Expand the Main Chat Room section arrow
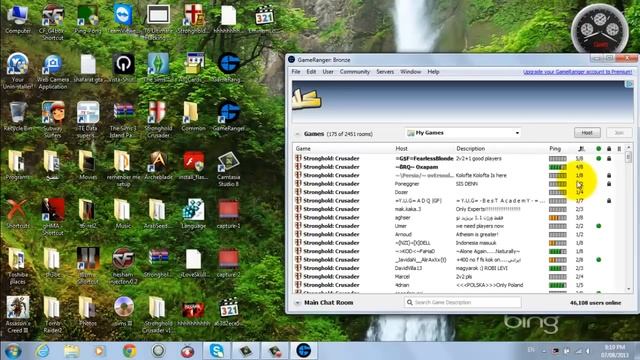This screenshot has height=360, width=640. 298,303
